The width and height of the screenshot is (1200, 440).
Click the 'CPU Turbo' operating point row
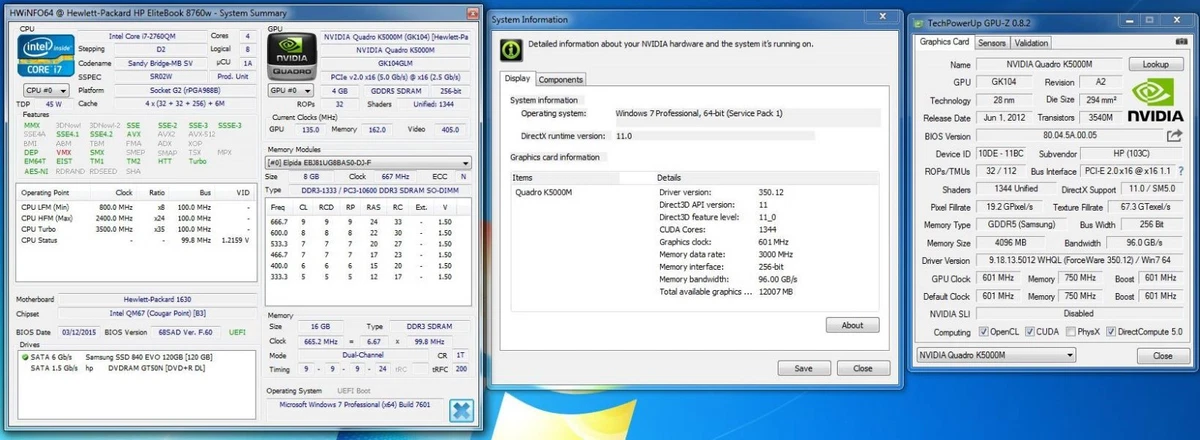click(x=138, y=228)
